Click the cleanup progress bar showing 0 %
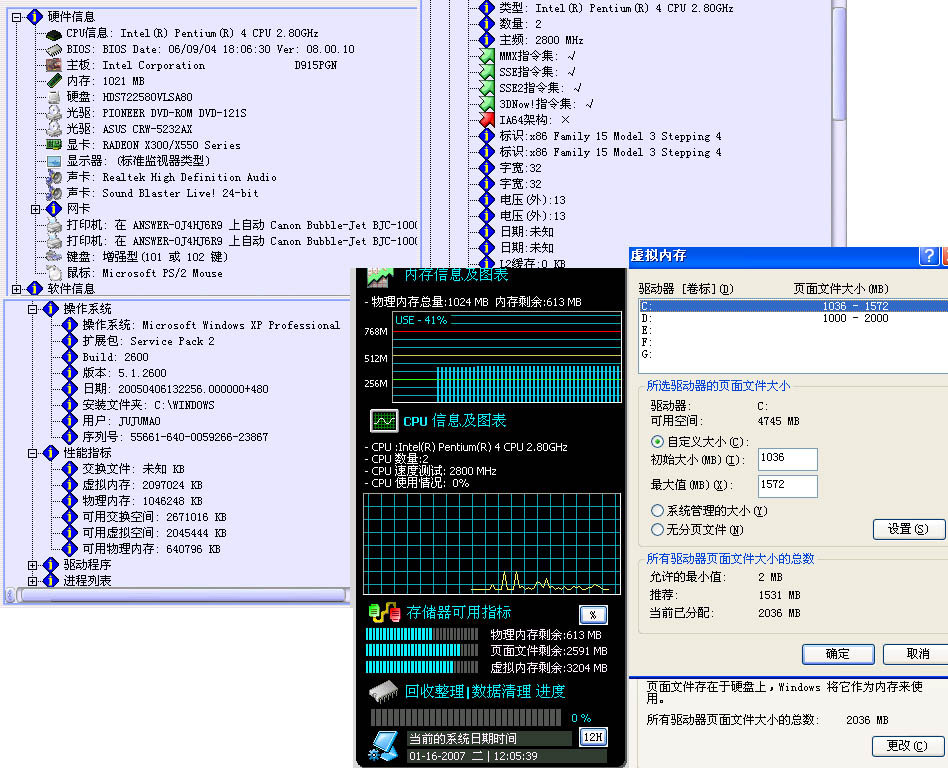 click(466, 718)
